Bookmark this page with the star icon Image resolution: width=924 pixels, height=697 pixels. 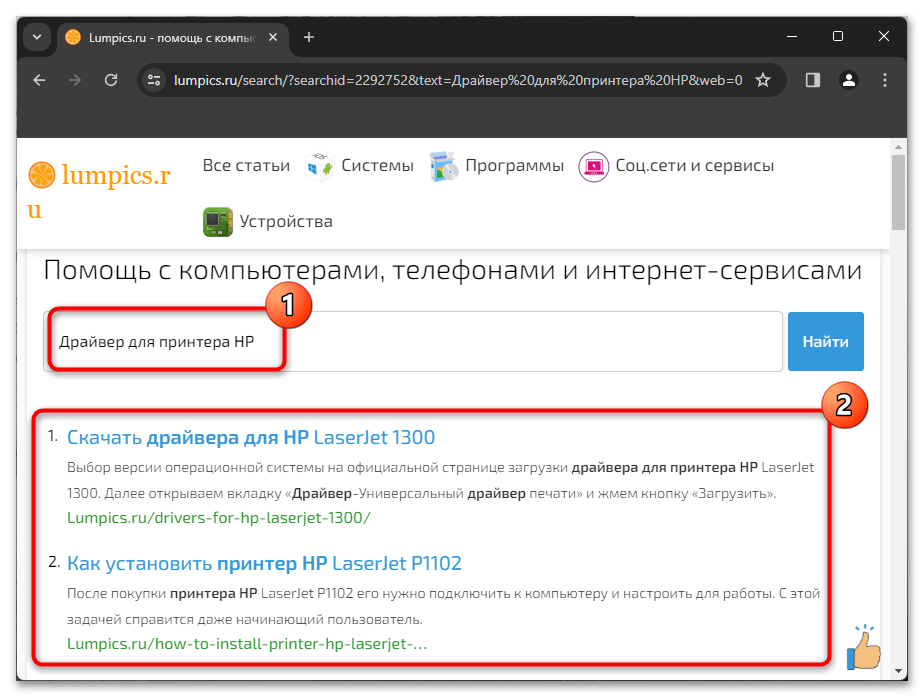pos(763,80)
